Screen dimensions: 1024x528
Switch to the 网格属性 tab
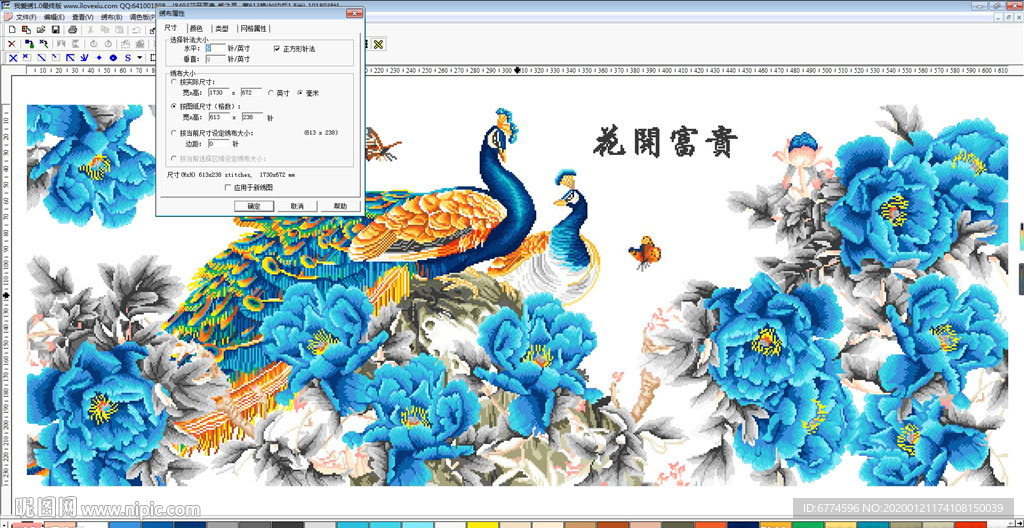tap(253, 29)
